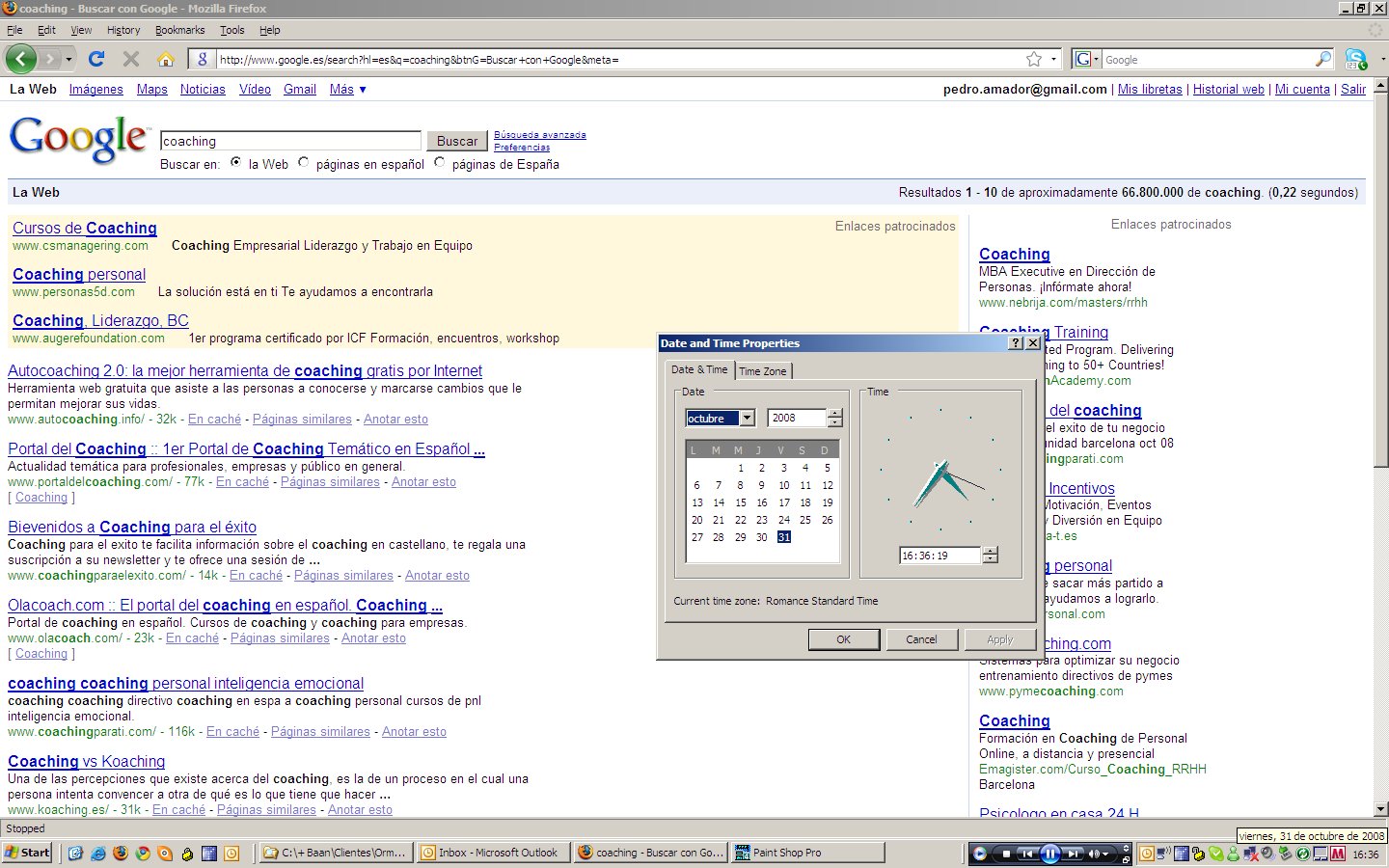The height and width of the screenshot is (868, 1389).
Task: Skip to next track in media player
Action: coord(1073,854)
